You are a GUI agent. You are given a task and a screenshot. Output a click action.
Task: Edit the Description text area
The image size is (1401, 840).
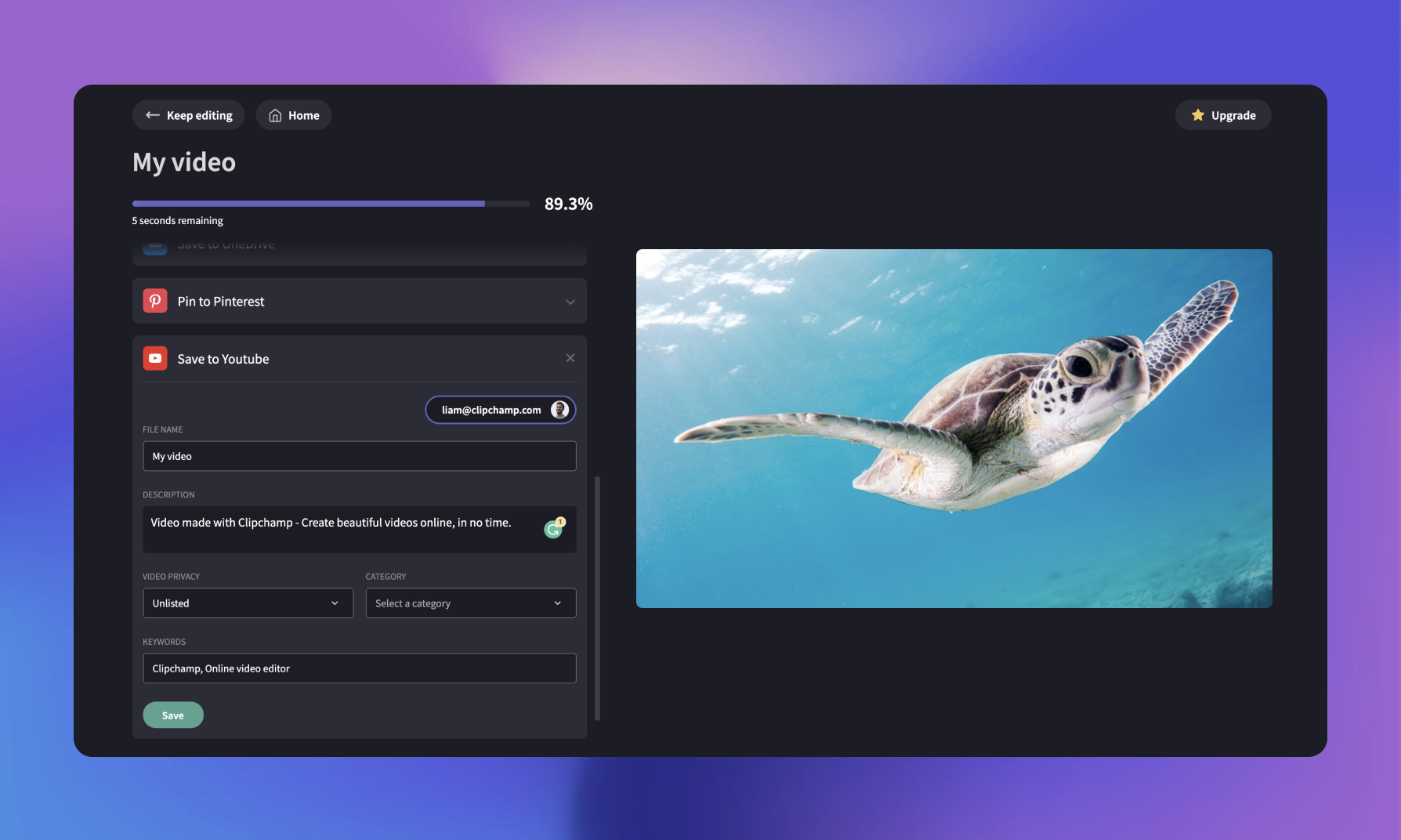pos(359,530)
